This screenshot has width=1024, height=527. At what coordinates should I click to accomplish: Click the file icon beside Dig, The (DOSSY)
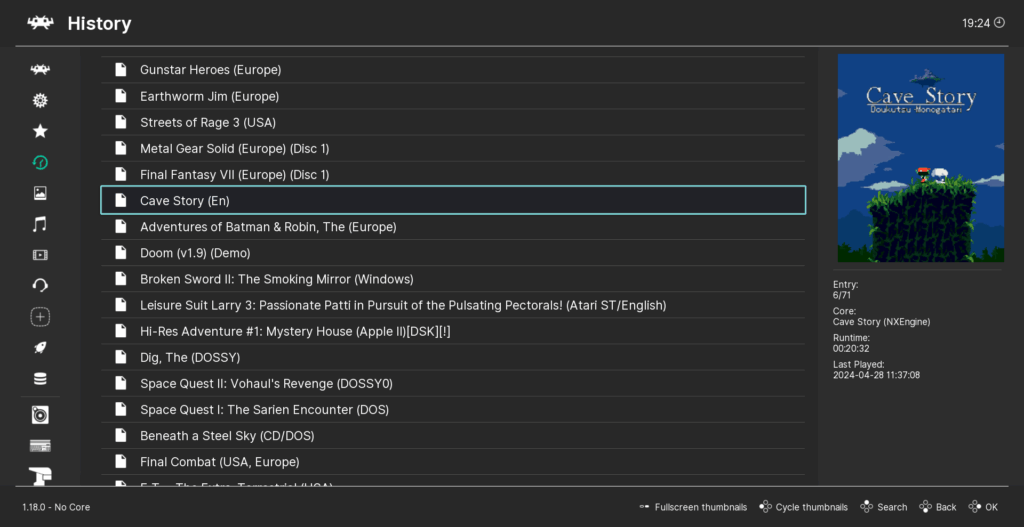[x=121, y=357]
